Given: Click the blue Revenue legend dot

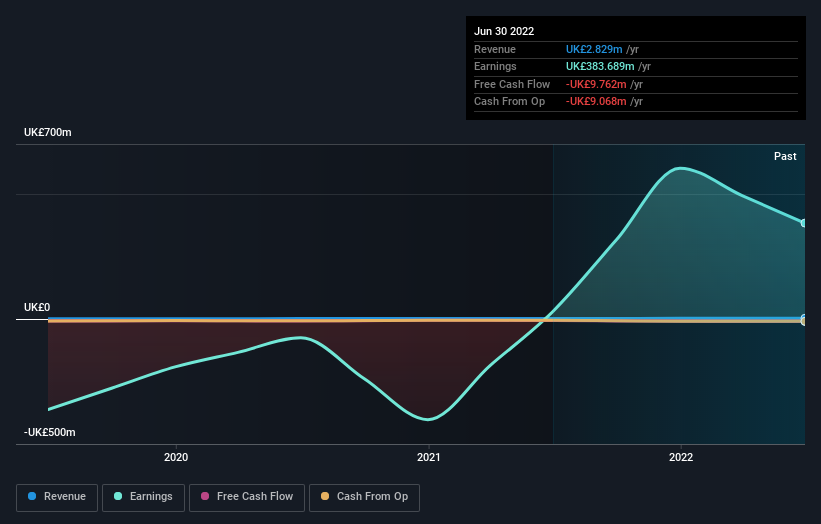Looking at the screenshot, I should (32, 496).
